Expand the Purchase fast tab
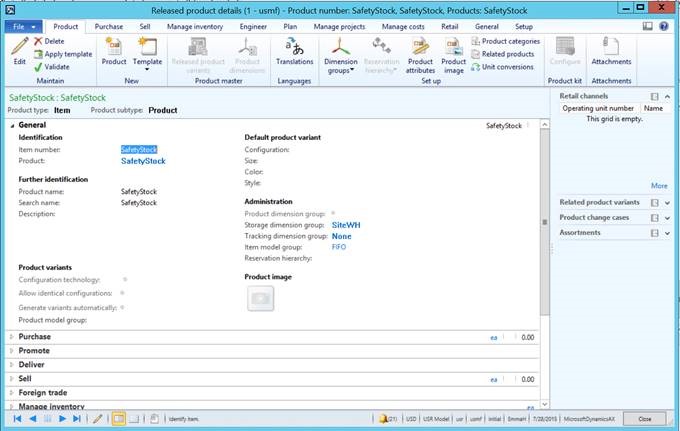The image size is (680, 431). pos(34,337)
